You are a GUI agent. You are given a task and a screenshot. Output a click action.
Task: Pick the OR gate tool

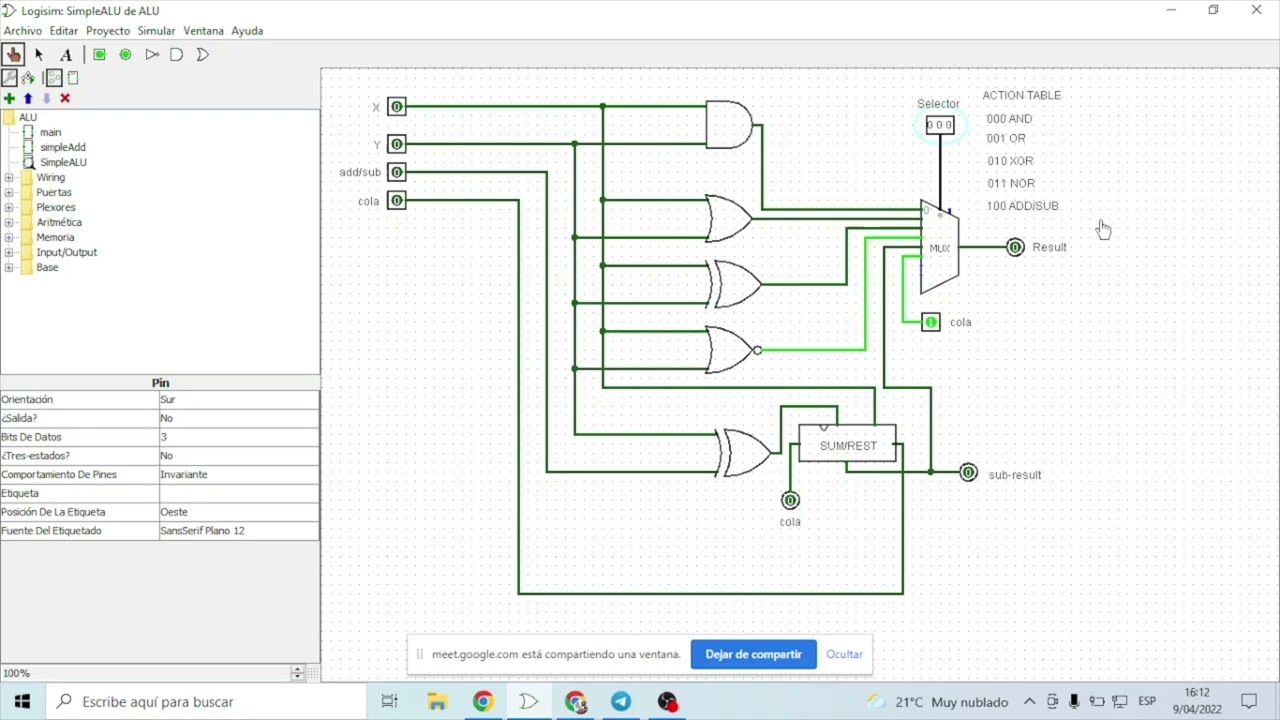click(x=203, y=55)
